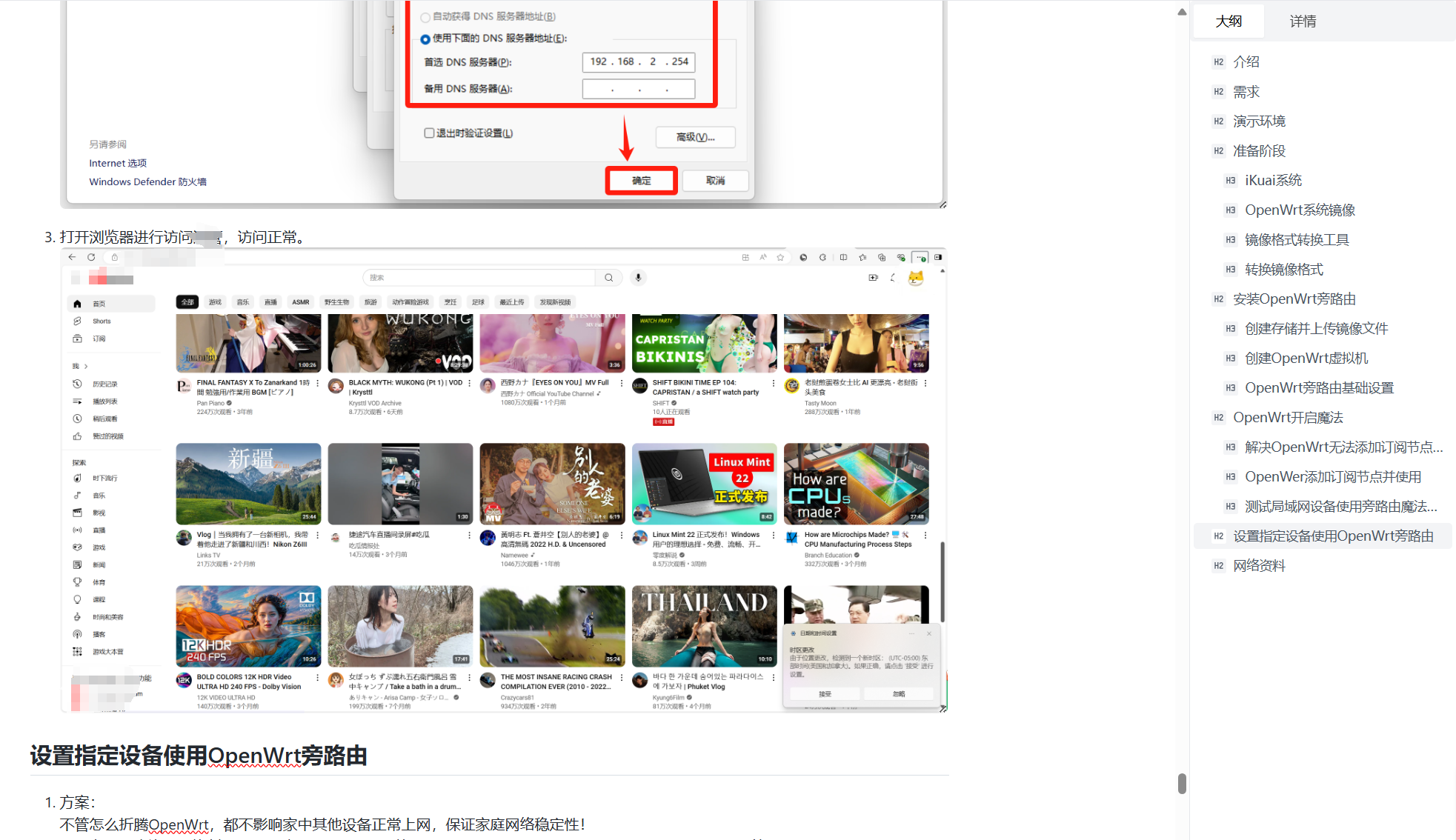
Task: Click the voice search microphone icon
Action: pyautogui.click(x=638, y=278)
